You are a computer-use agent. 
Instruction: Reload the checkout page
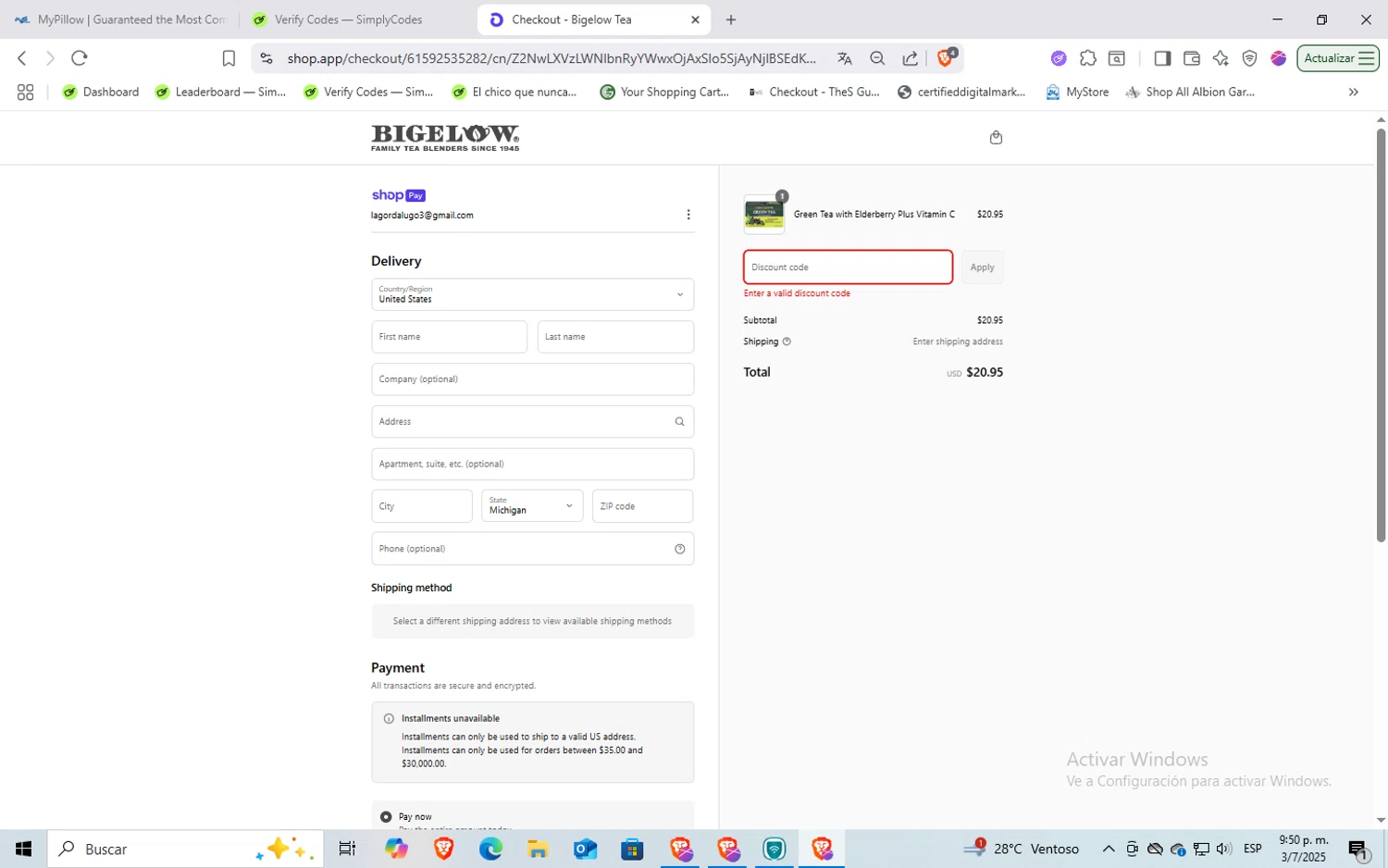click(x=80, y=58)
